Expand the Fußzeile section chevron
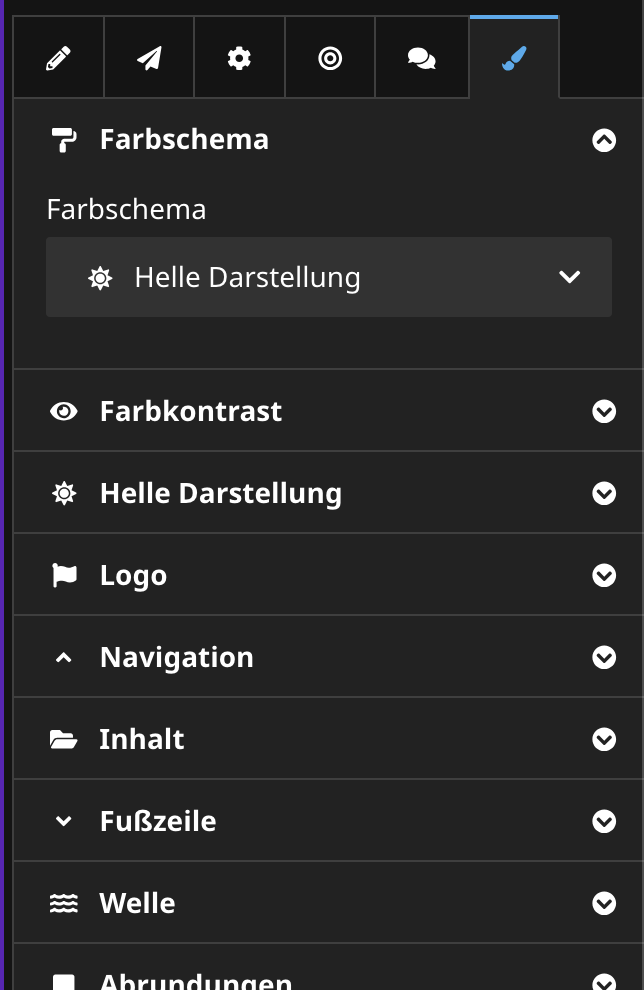 (x=604, y=821)
